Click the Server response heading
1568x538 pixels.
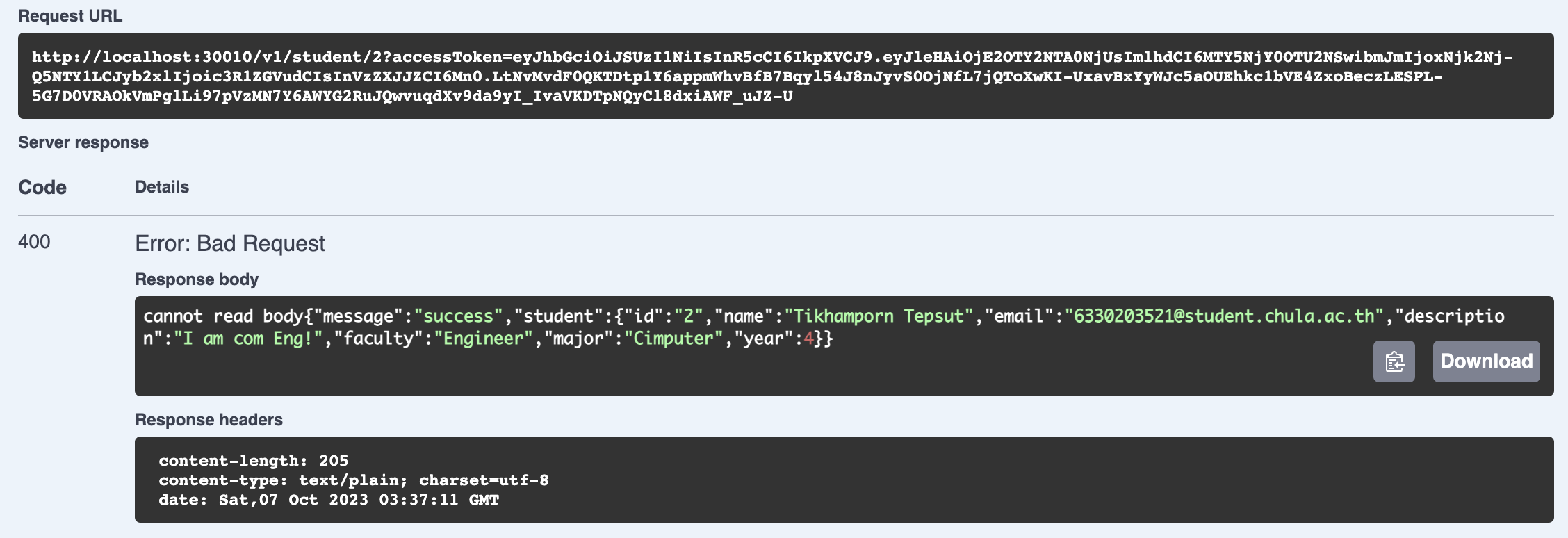[83, 142]
